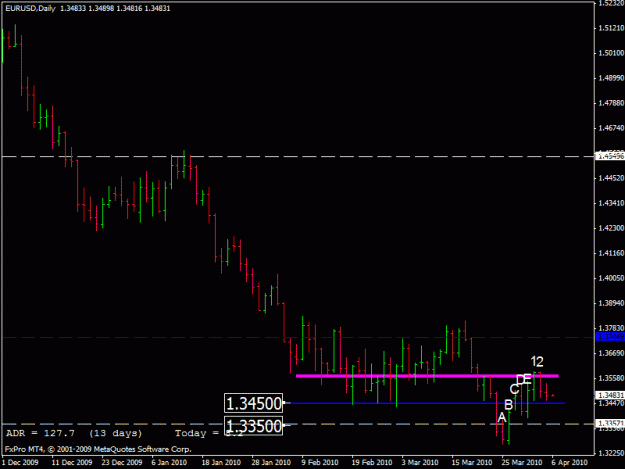Select the wave label C
Viewport: 625px width, 469px height.
click(514, 389)
